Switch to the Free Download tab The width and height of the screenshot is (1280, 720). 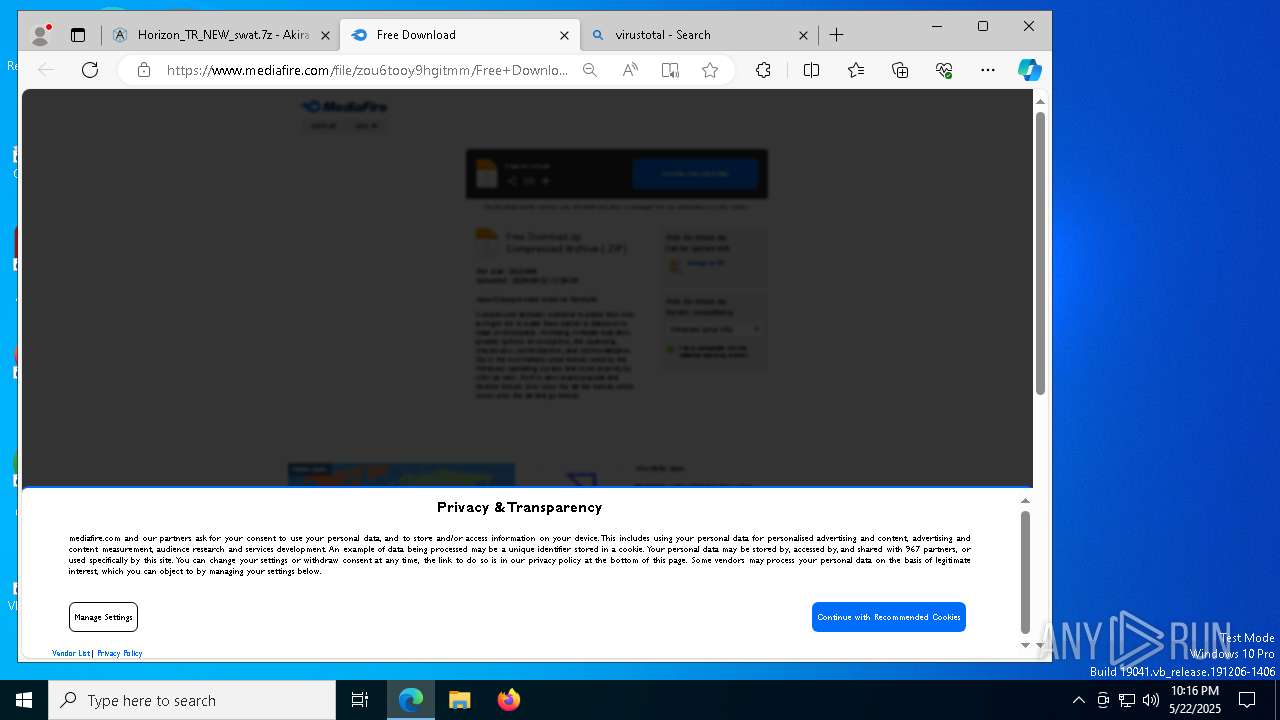pyautogui.click(x=459, y=35)
